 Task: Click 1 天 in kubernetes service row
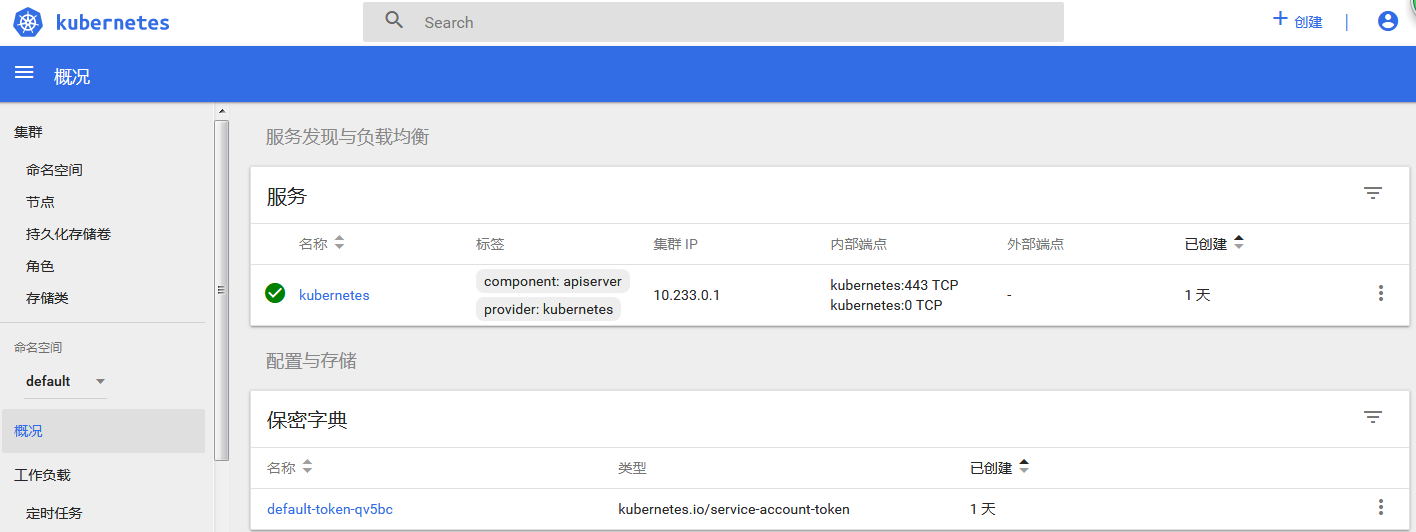(1197, 295)
